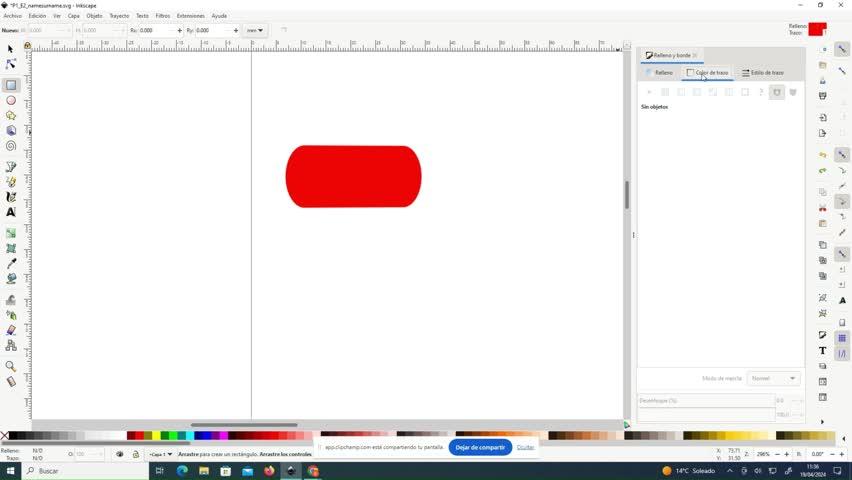852x480 pixels.
Task: Toggle layer visibility eye in status bar
Action: [x=119, y=454]
